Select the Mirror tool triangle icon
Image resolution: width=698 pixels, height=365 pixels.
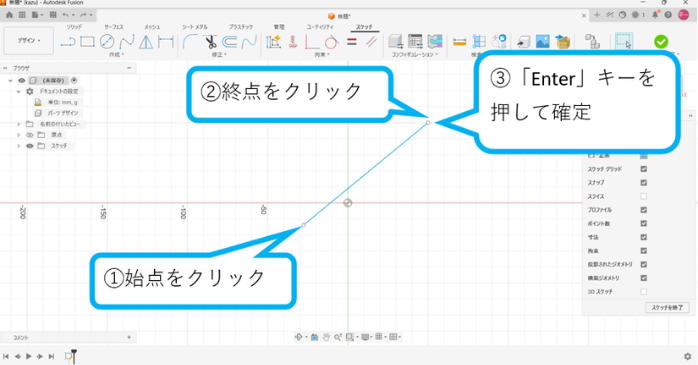pos(146,42)
